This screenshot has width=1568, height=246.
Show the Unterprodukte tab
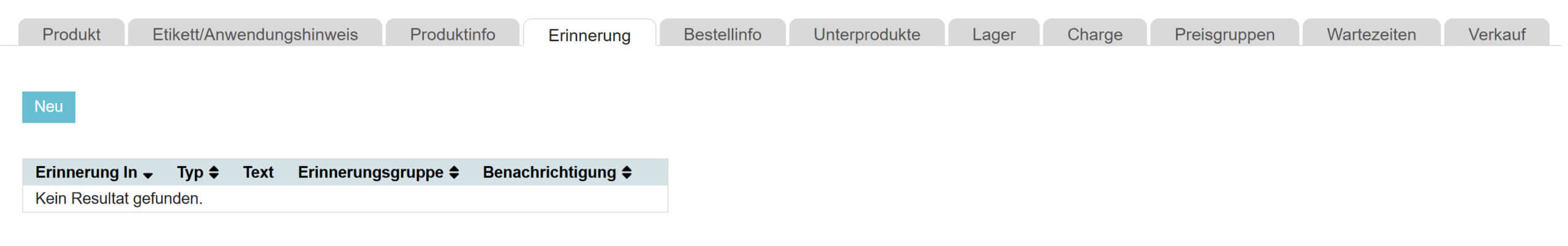(867, 34)
